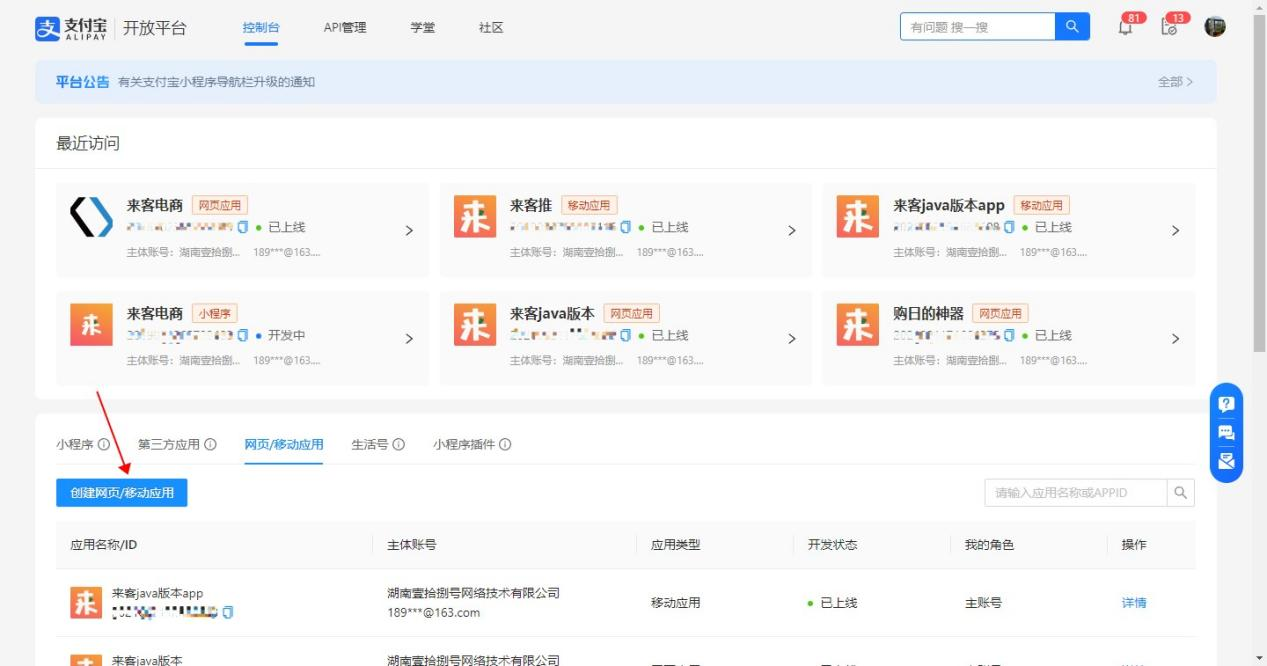Copy the APPID of 来客java版本app card
Viewport: 1267px width, 666px height.
click(1009, 227)
